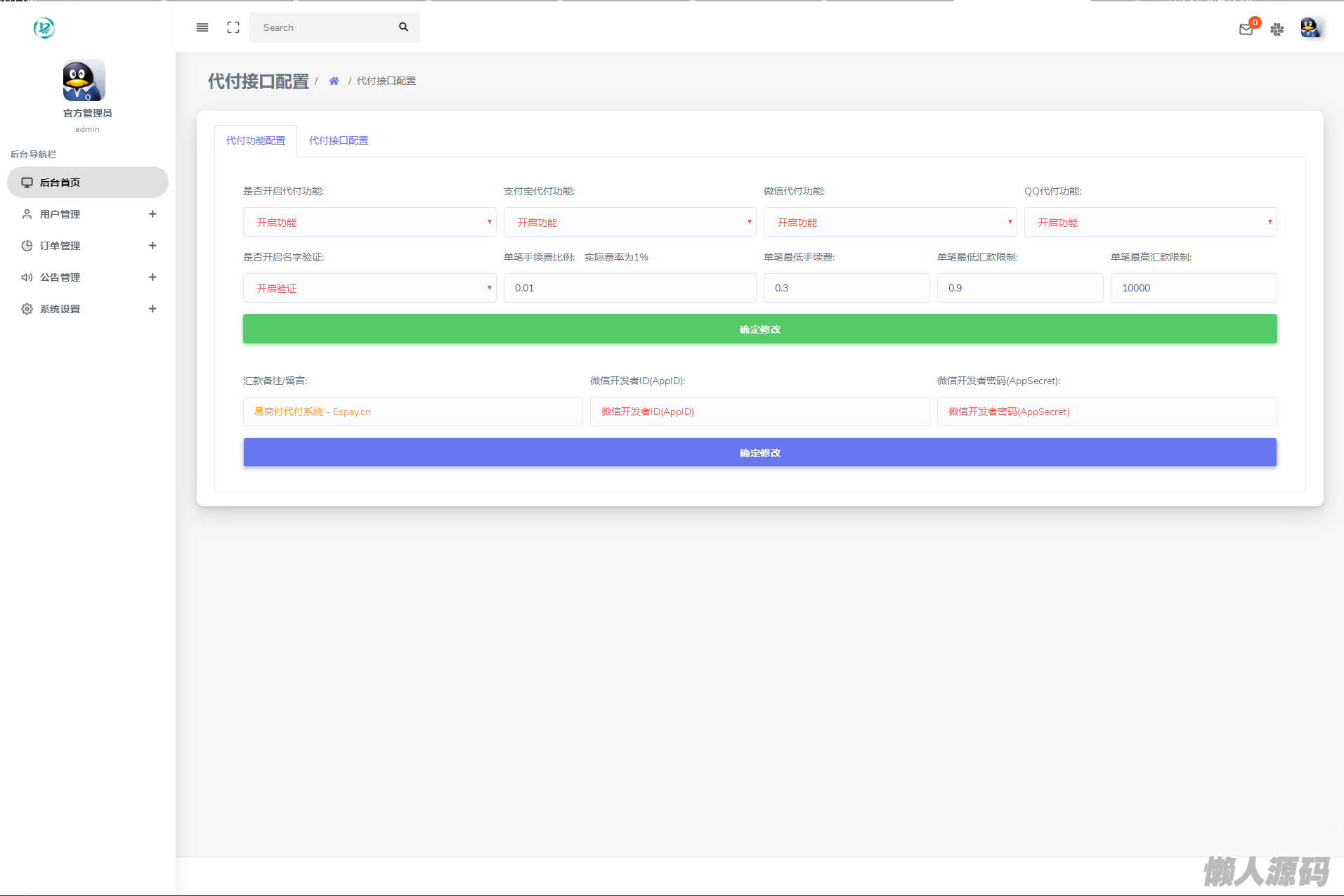The image size is (1344, 896).
Task: Expand the 订单管理 sidebar menu
Action: click(x=88, y=246)
